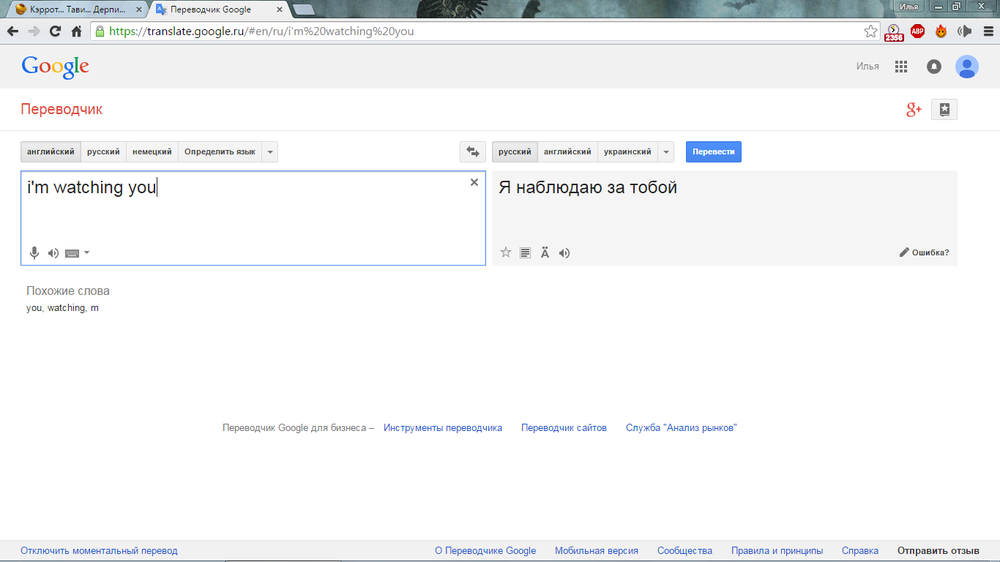Open a new browser tab
This screenshot has width=1000, height=562.
tap(304, 10)
